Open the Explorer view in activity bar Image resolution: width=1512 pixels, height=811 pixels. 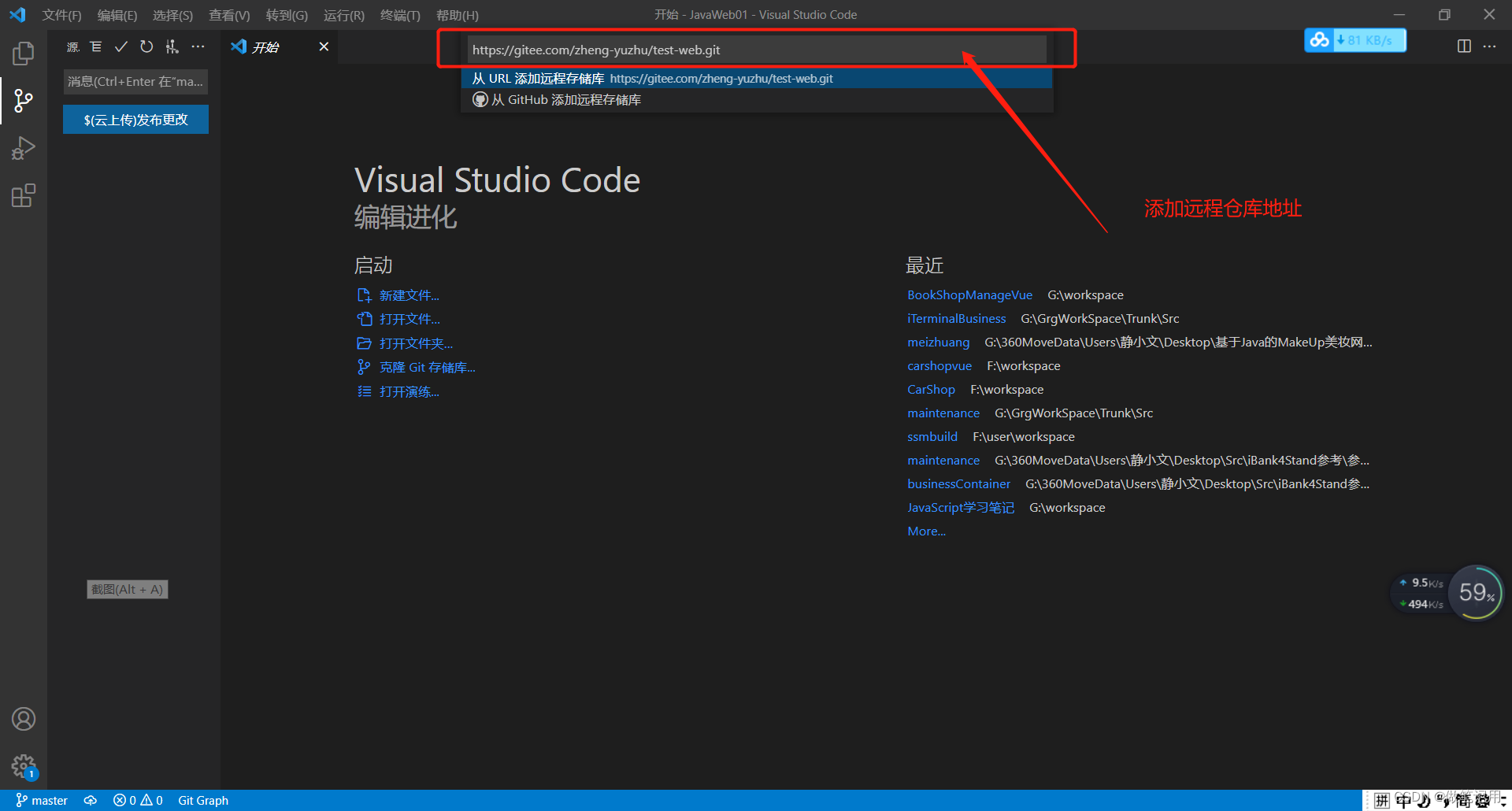(x=24, y=54)
